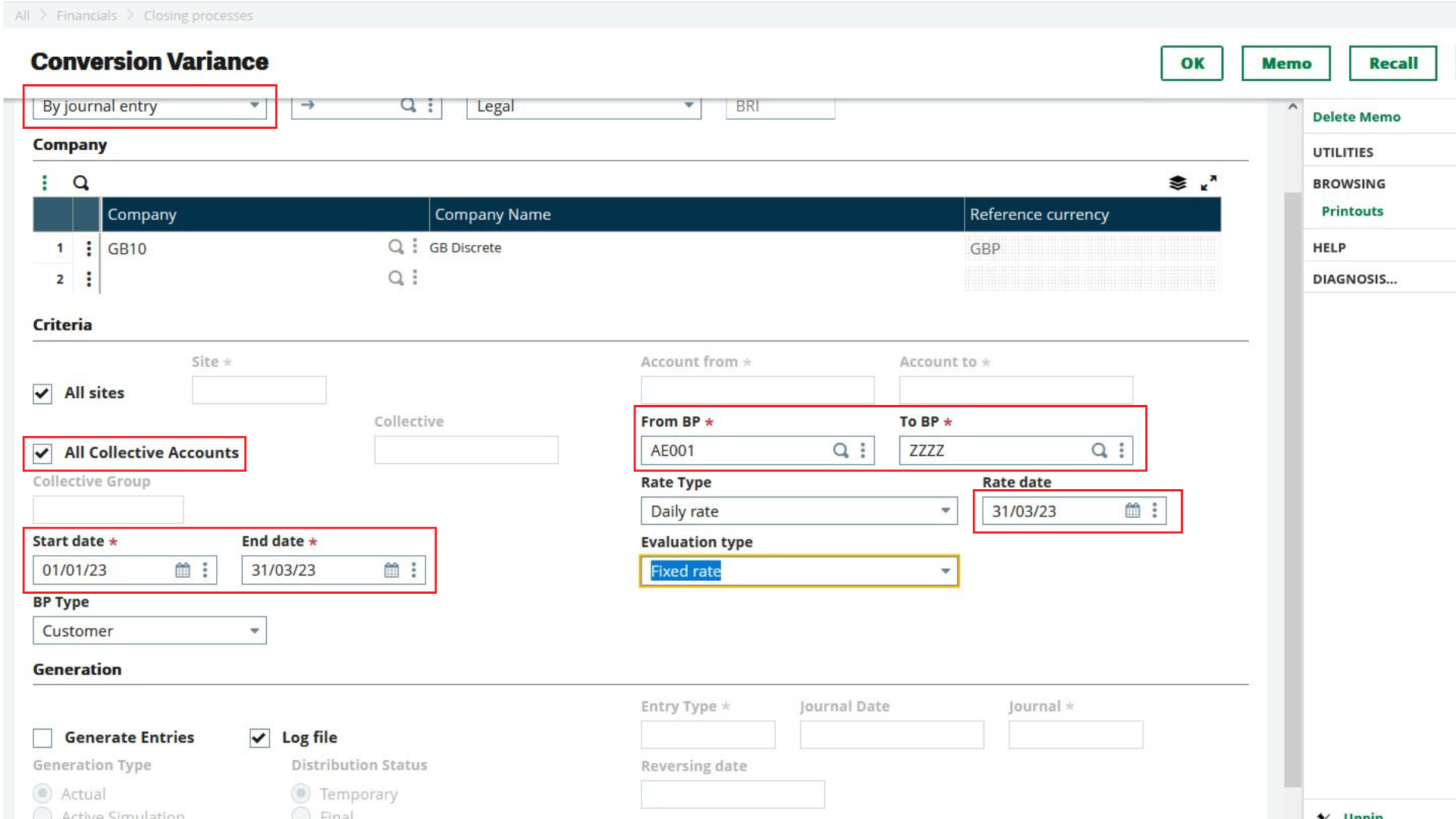
Task: Toggle the All Collective Accounts checkbox
Action: 42,453
